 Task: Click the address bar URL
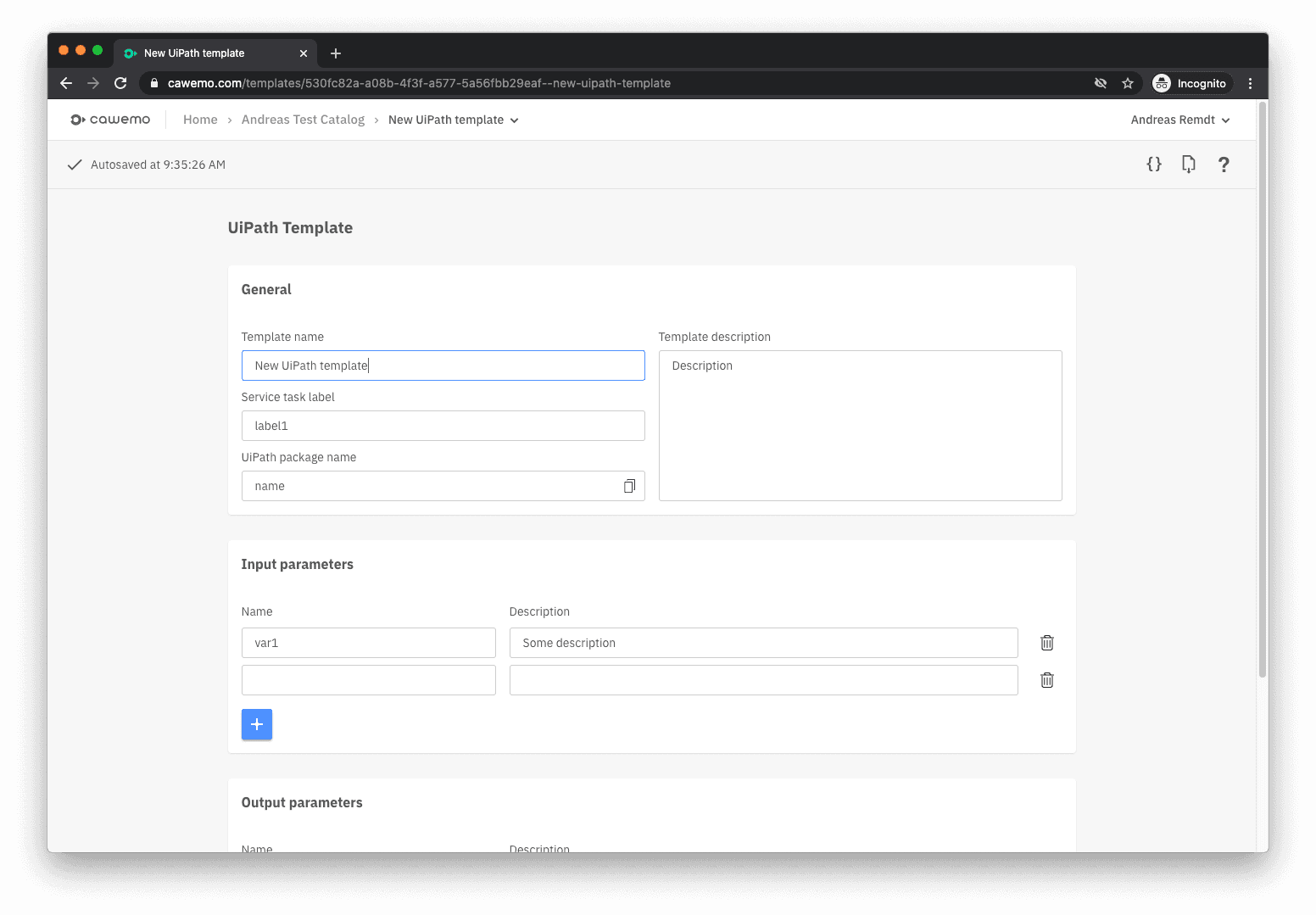tap(419, 83)
